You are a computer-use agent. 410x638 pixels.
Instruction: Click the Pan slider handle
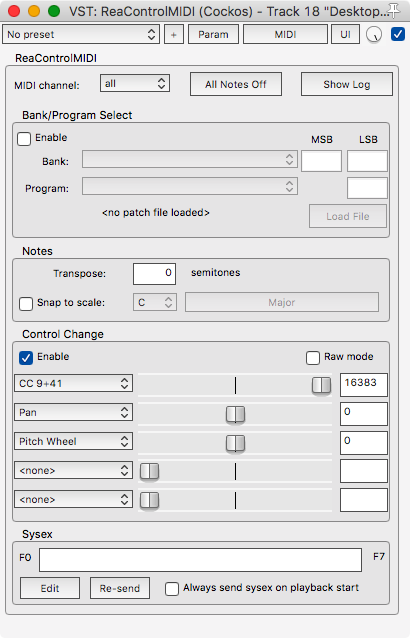(235, 415)
